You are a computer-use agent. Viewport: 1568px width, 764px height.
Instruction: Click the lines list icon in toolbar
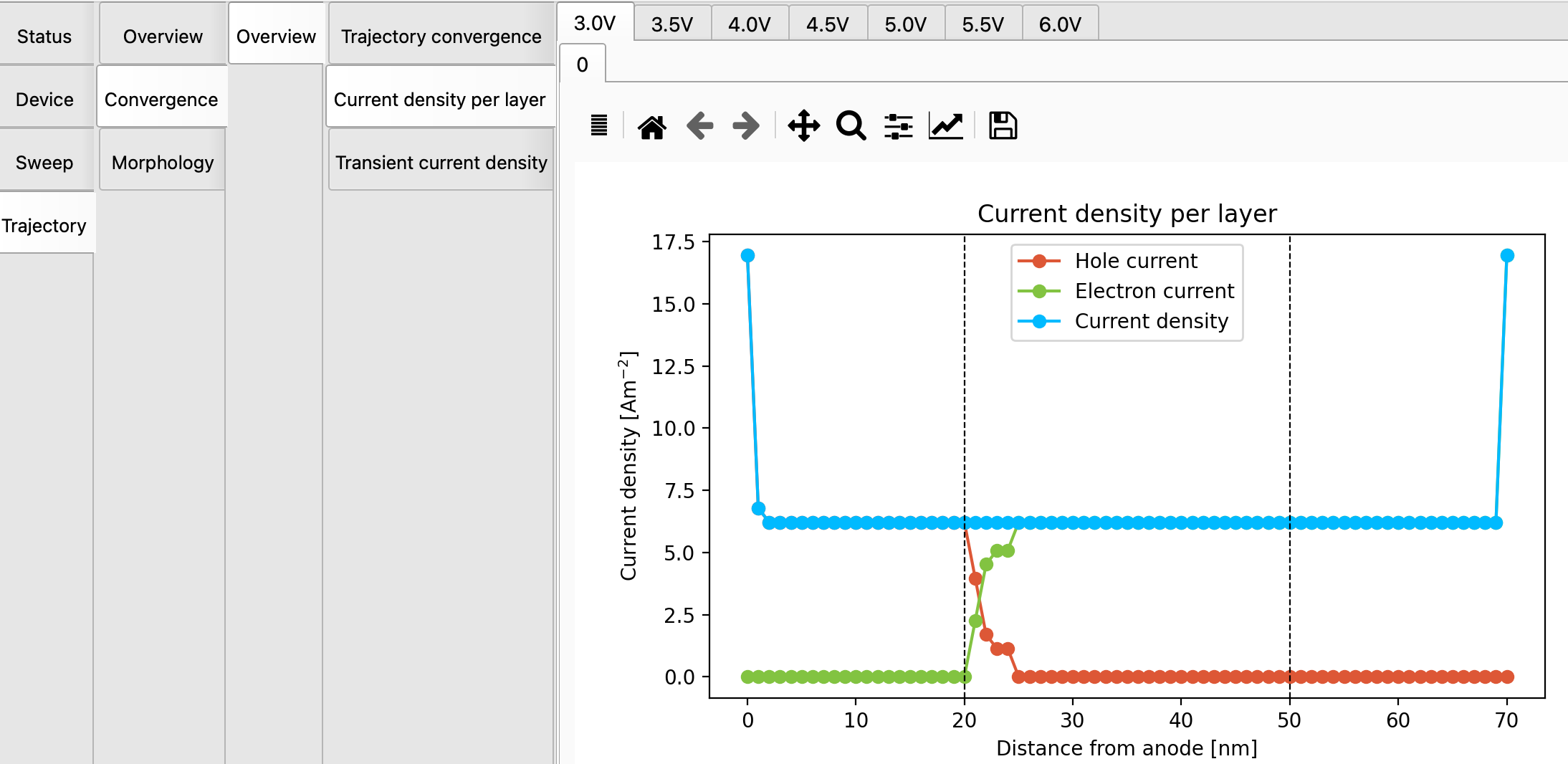coord(598,126)
